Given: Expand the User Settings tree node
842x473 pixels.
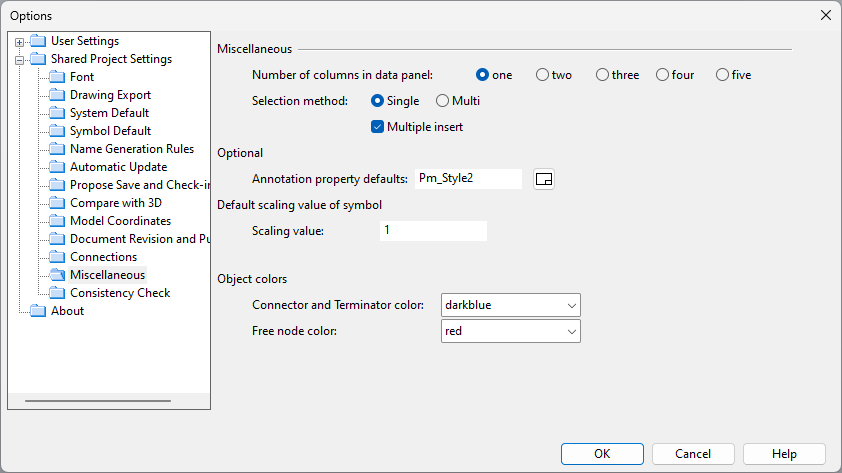Looking at the screenshot, I should click(x=19, y=42).
